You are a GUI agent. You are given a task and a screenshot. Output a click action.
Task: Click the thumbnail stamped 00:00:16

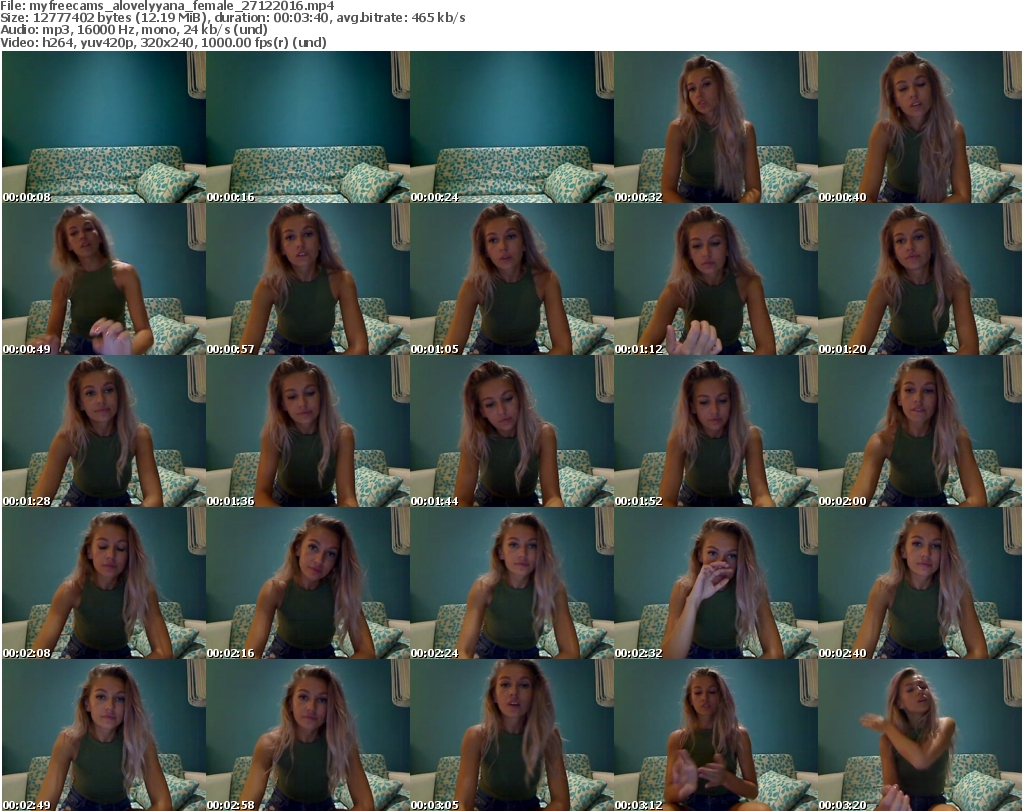click(x=308, y=127)
